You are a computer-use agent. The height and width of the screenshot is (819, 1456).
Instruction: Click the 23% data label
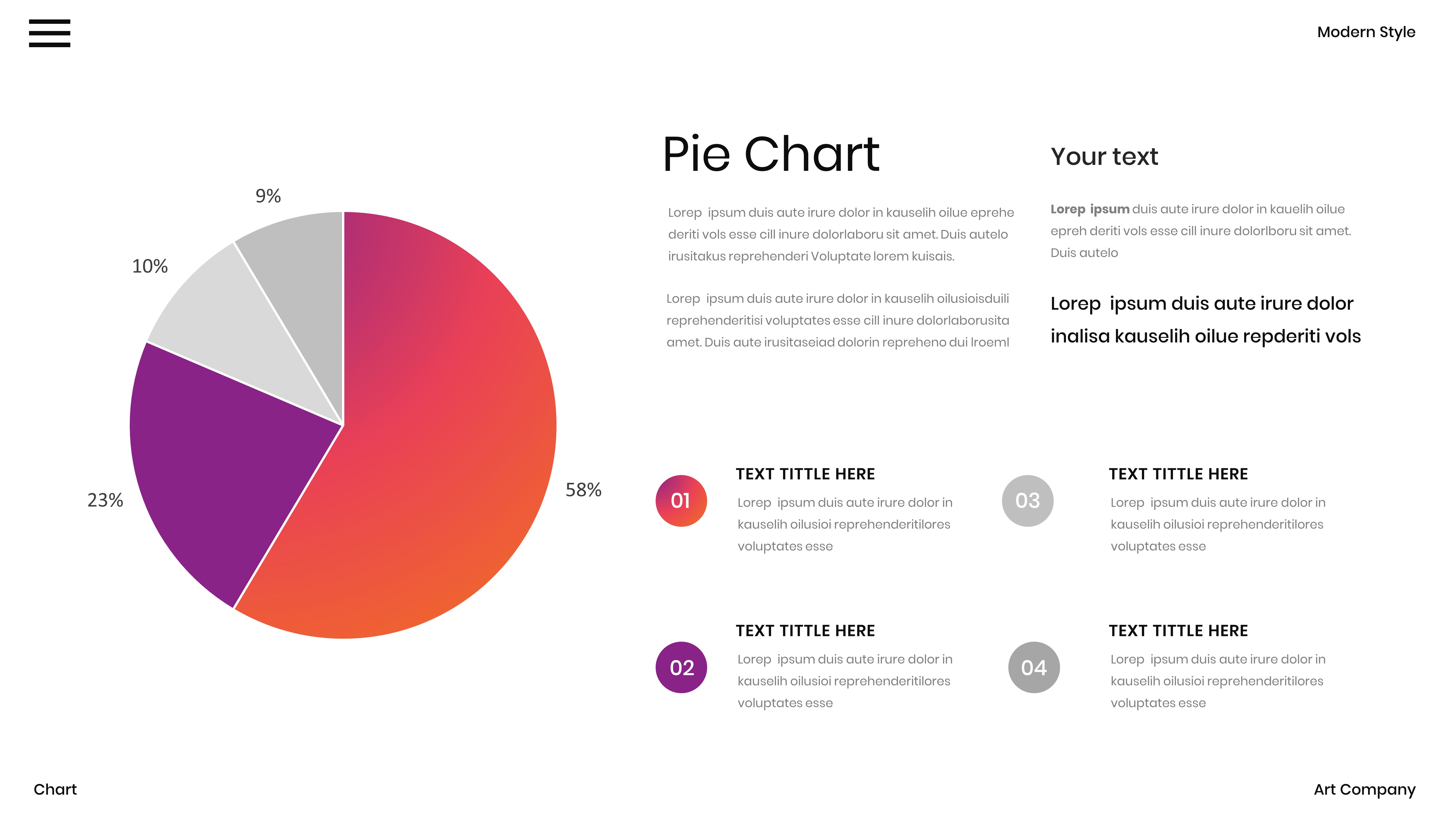click(x=105, y=500)
